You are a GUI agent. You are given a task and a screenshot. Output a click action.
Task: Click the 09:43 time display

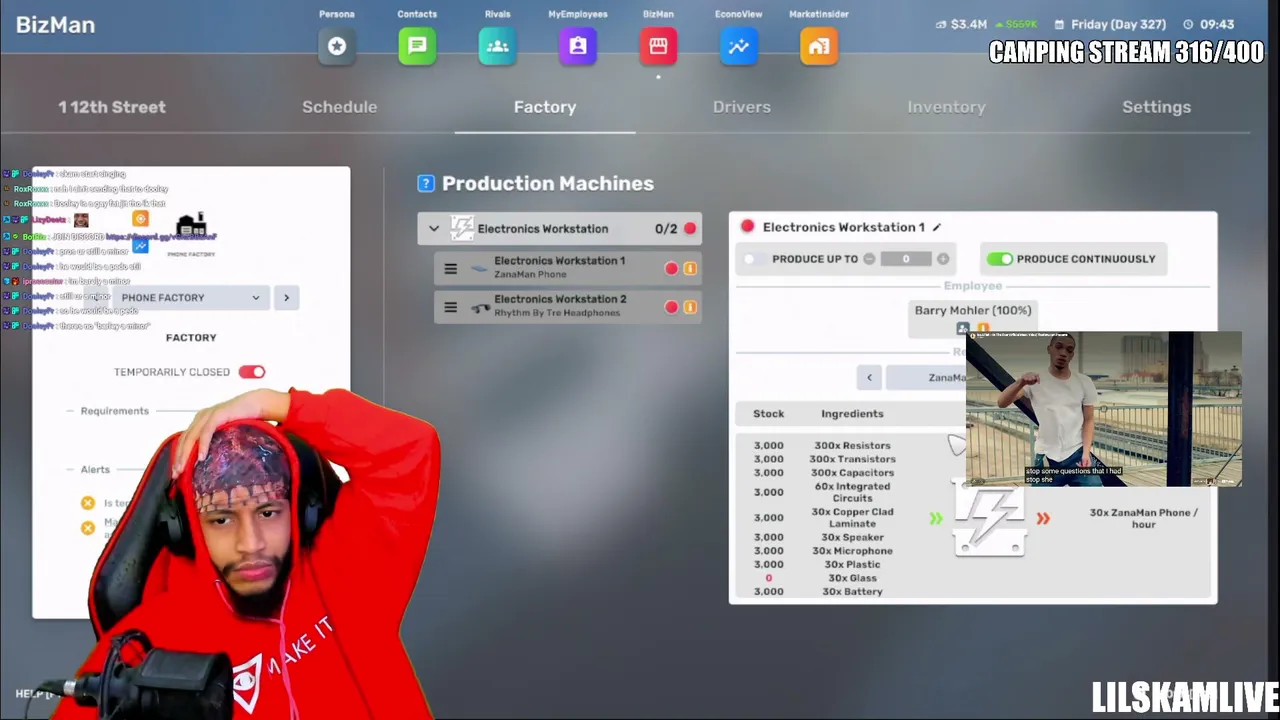pos(1217,24)
